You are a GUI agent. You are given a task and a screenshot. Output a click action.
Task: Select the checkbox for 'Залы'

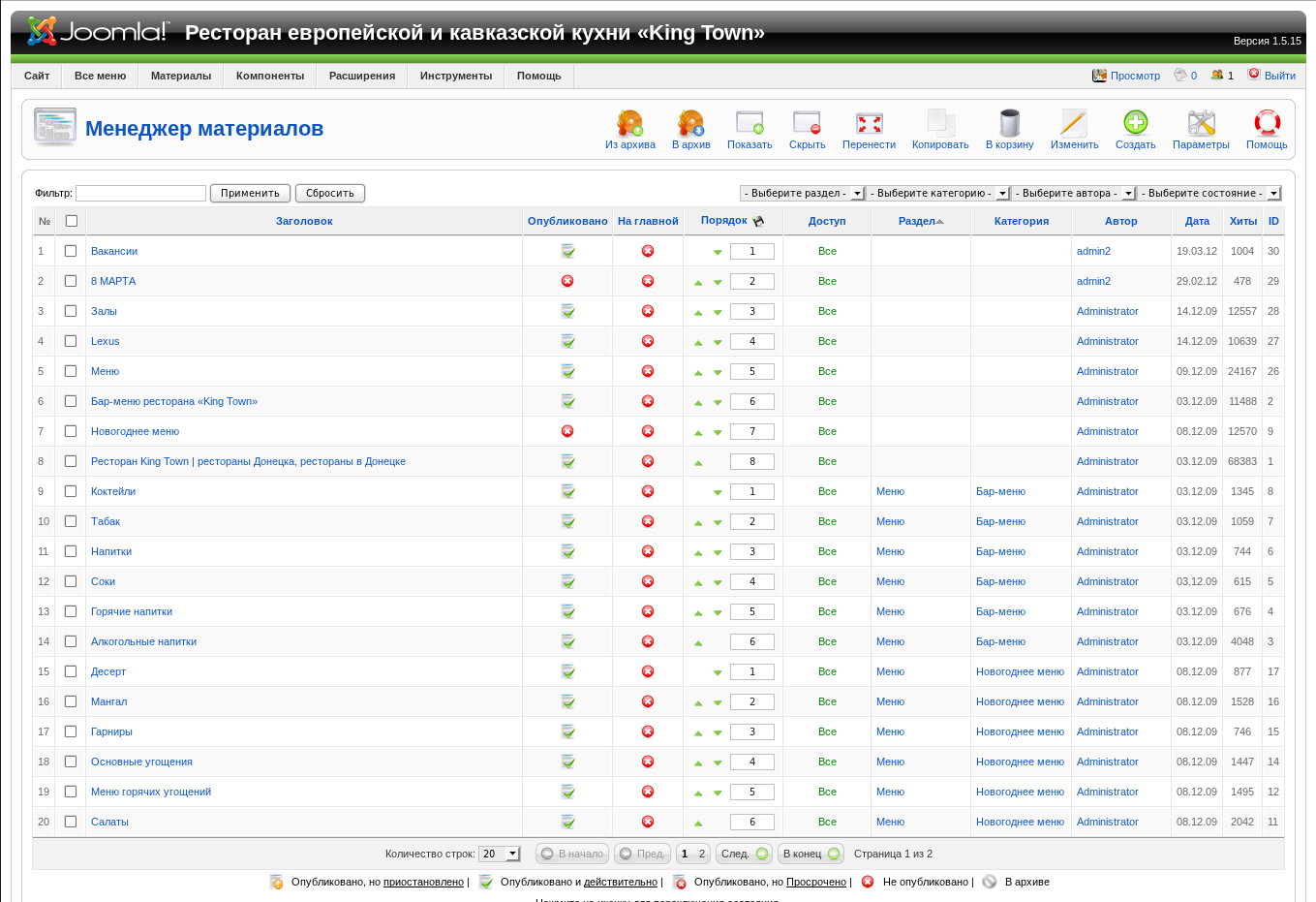pos(71,311)
